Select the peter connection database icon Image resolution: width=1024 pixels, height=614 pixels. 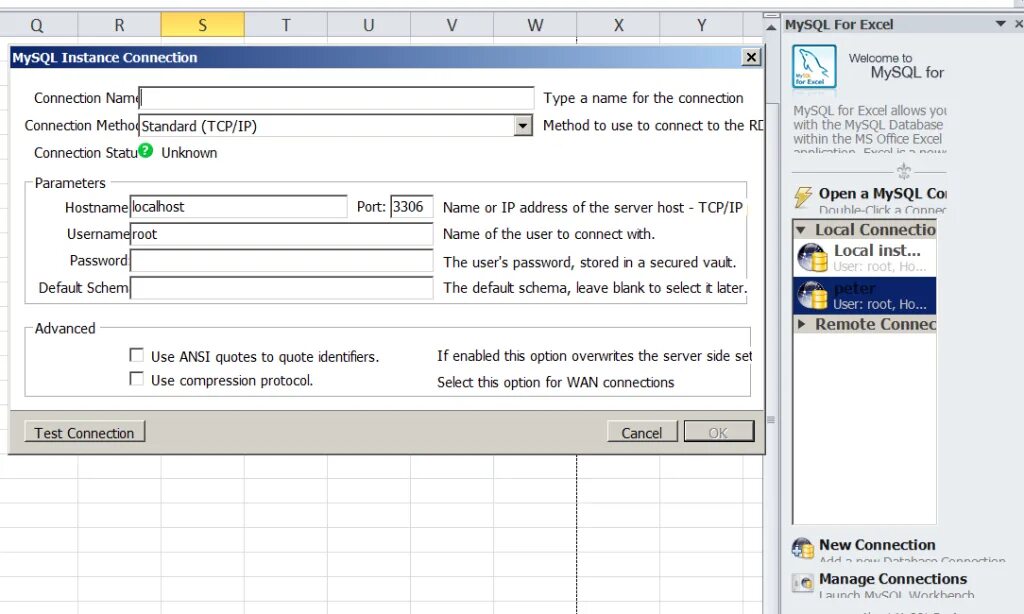point(812,295)
